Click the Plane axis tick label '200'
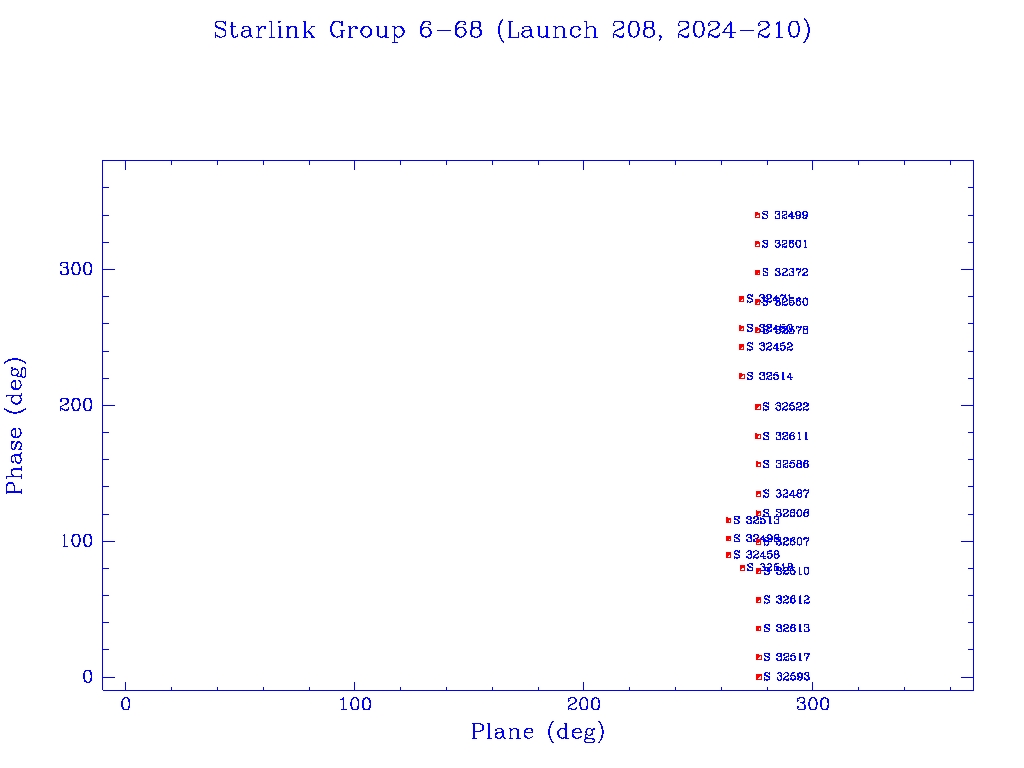 pos(583,704)
